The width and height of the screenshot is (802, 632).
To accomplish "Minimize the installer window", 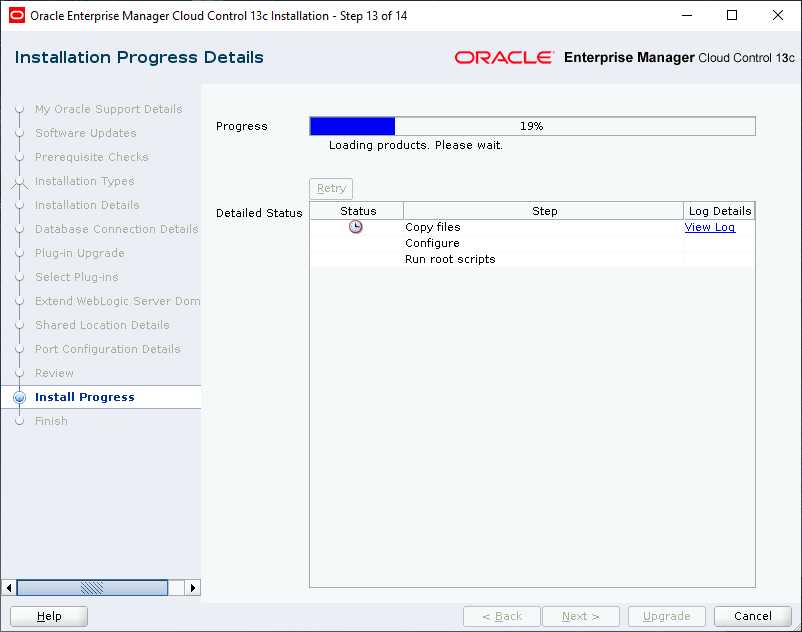I will tap(687, 15).
